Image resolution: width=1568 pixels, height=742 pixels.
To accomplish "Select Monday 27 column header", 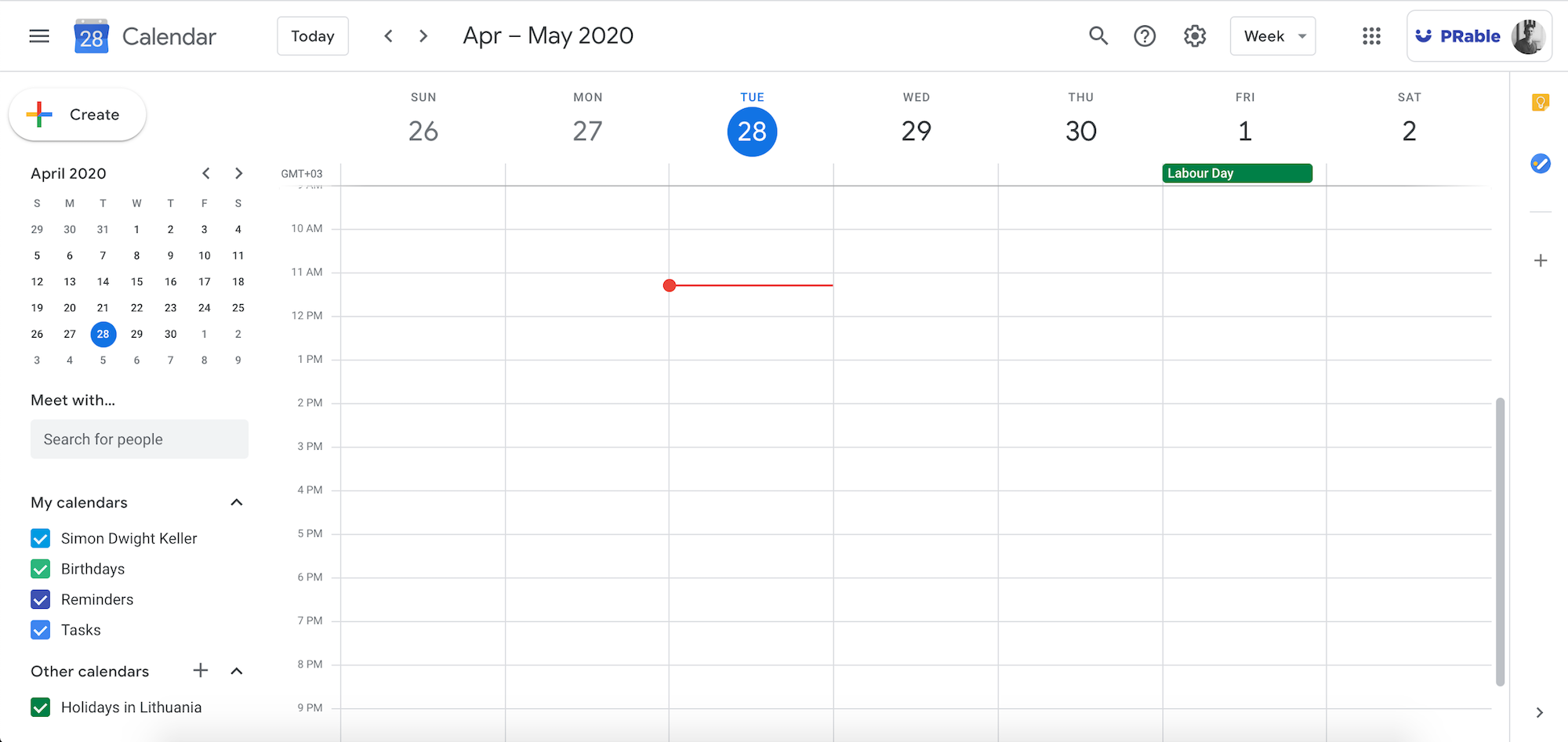I will tap(588, 121).
